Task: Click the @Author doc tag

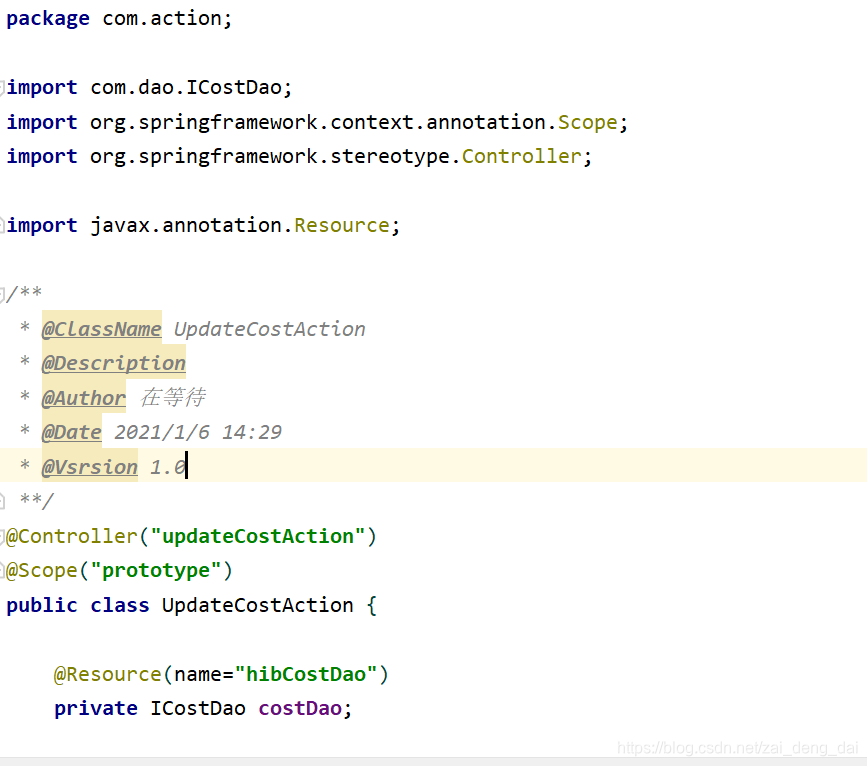Action: pos(84,398)
